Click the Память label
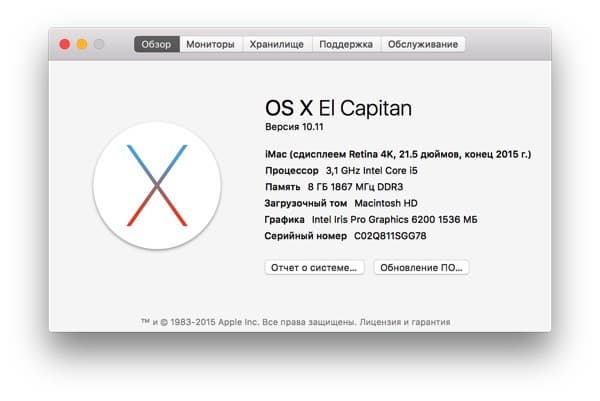The image size is (600, 401). pyautogui.click(x=282, y=187)
